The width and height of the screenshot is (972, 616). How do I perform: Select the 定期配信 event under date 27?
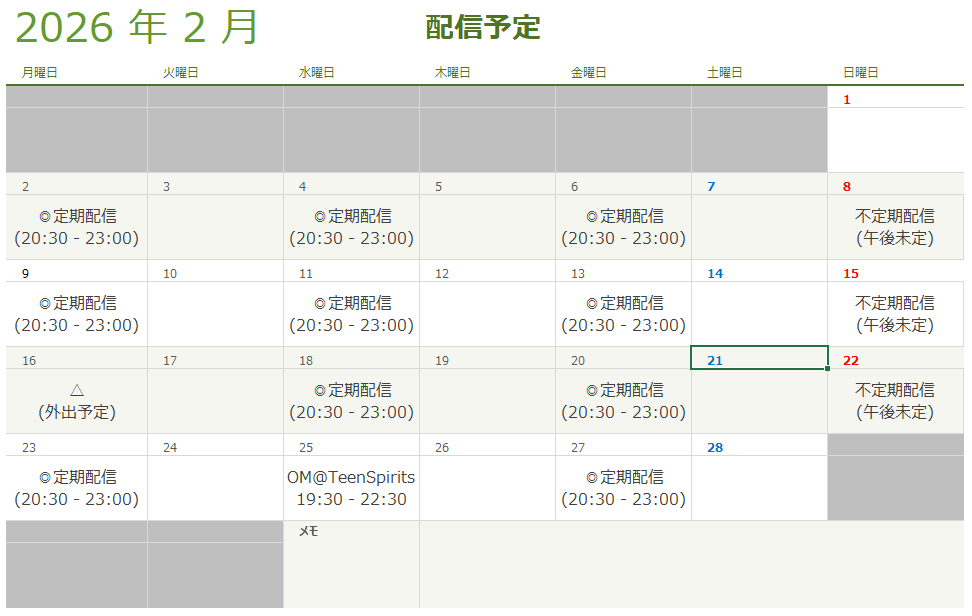pos(623,488)
